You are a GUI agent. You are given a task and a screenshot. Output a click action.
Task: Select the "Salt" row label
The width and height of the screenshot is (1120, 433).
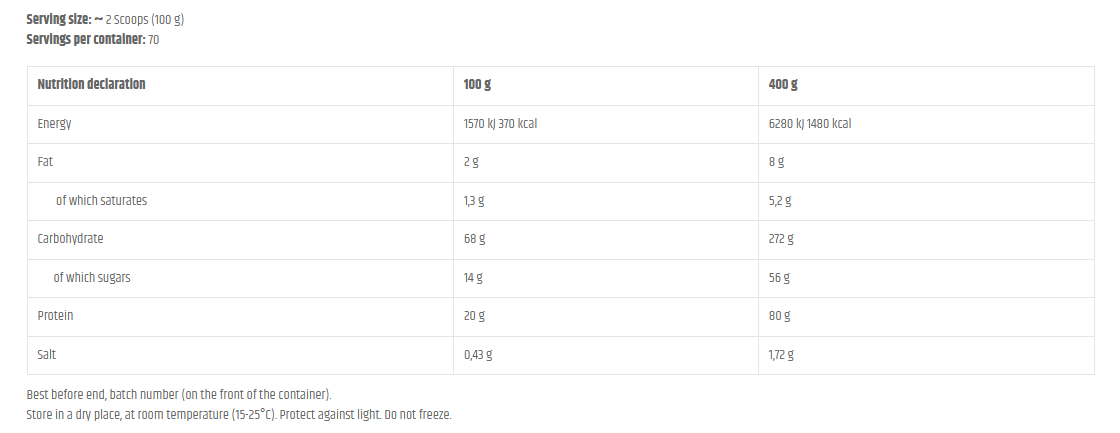point(48,354)
